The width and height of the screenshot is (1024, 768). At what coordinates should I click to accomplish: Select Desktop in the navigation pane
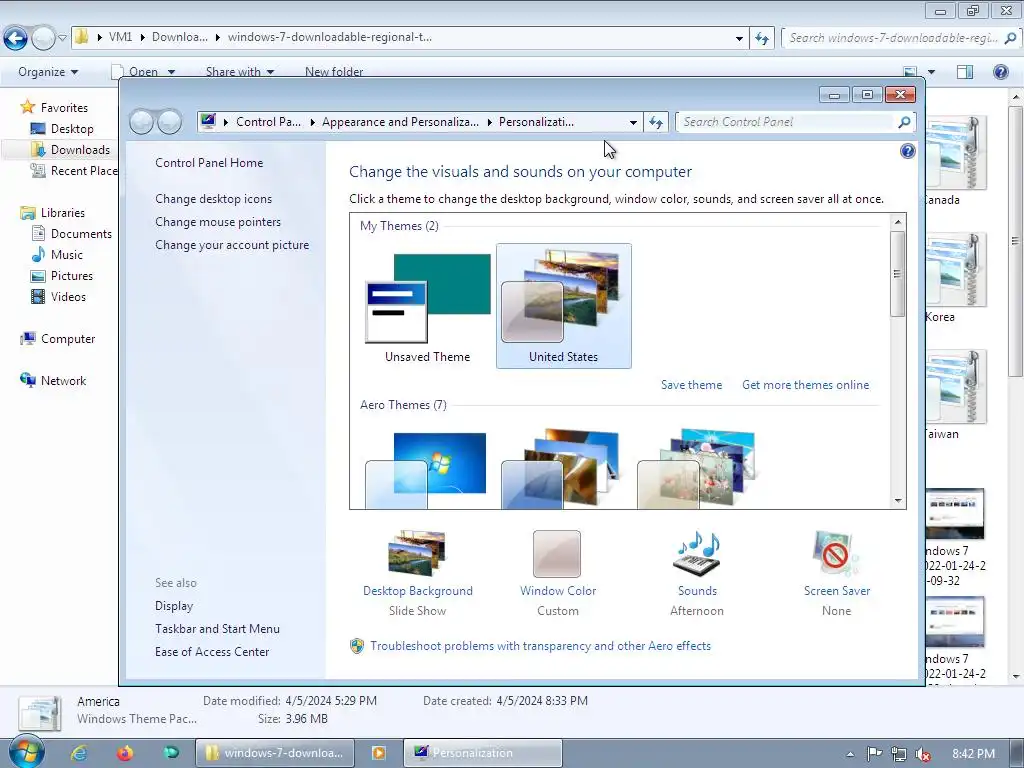coord(72,129)
